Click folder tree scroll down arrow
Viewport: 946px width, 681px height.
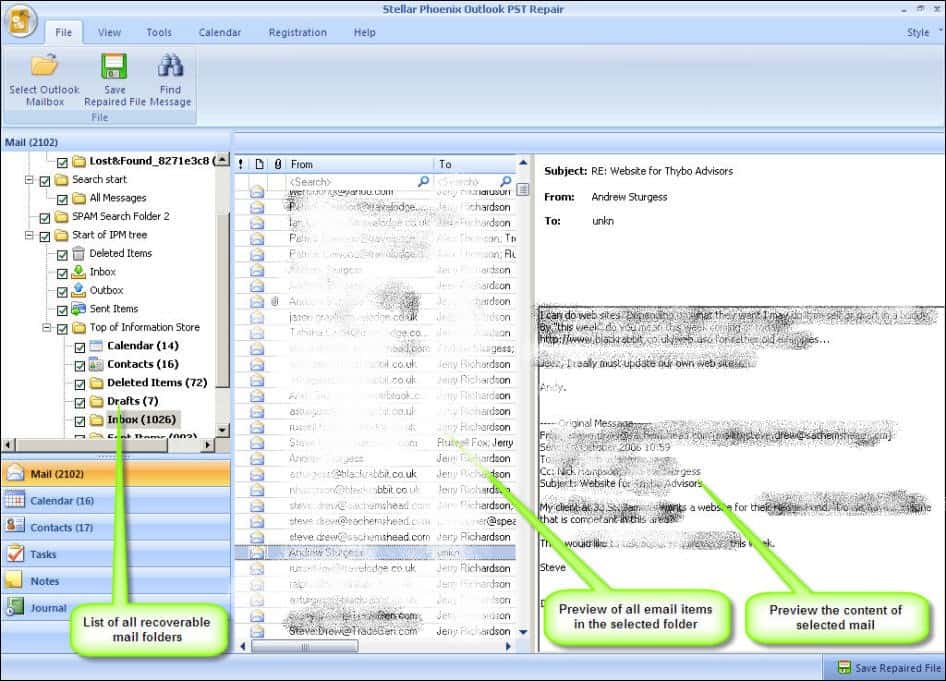click(x=223, y=430)
